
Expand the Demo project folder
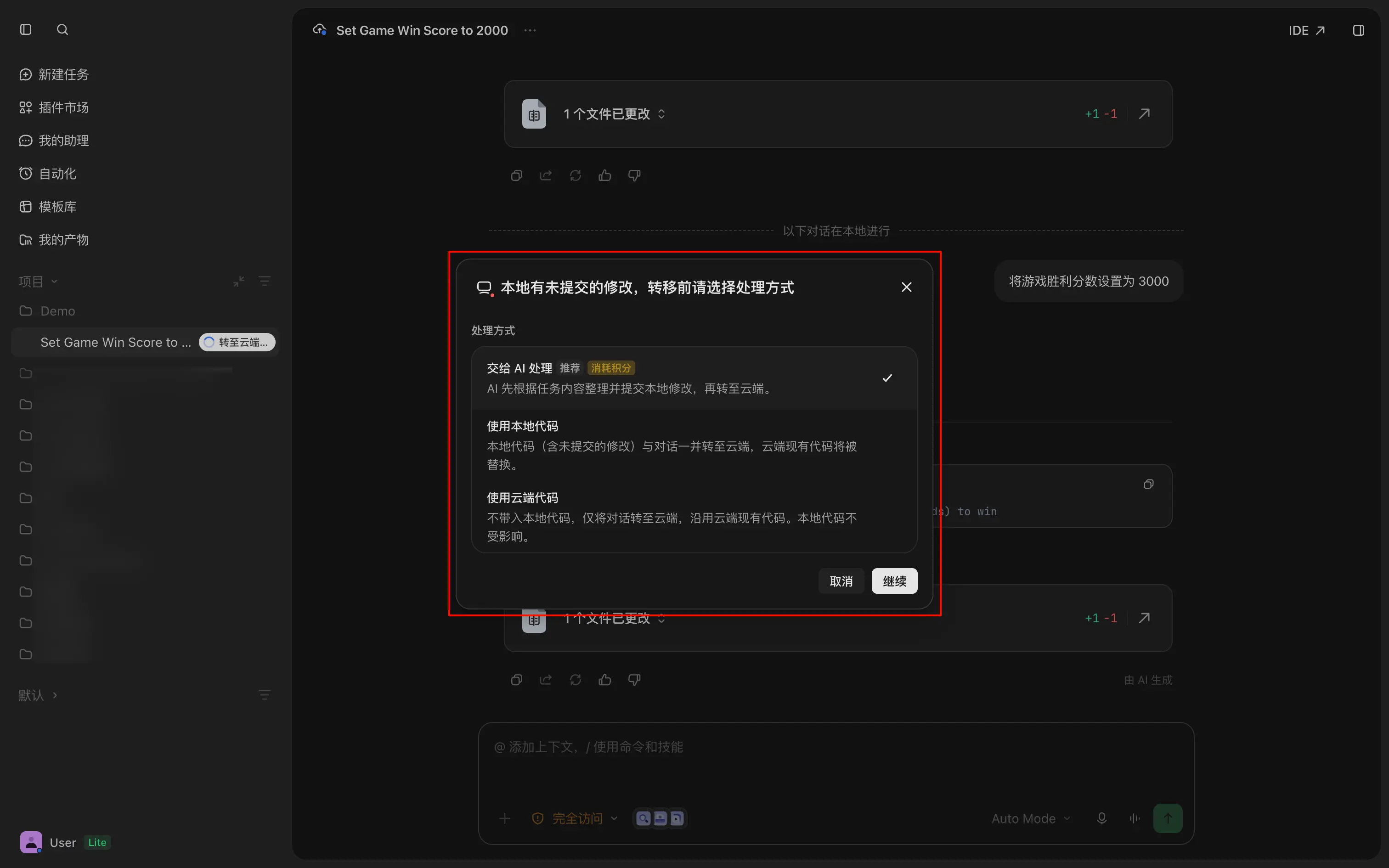pos(48,310)
